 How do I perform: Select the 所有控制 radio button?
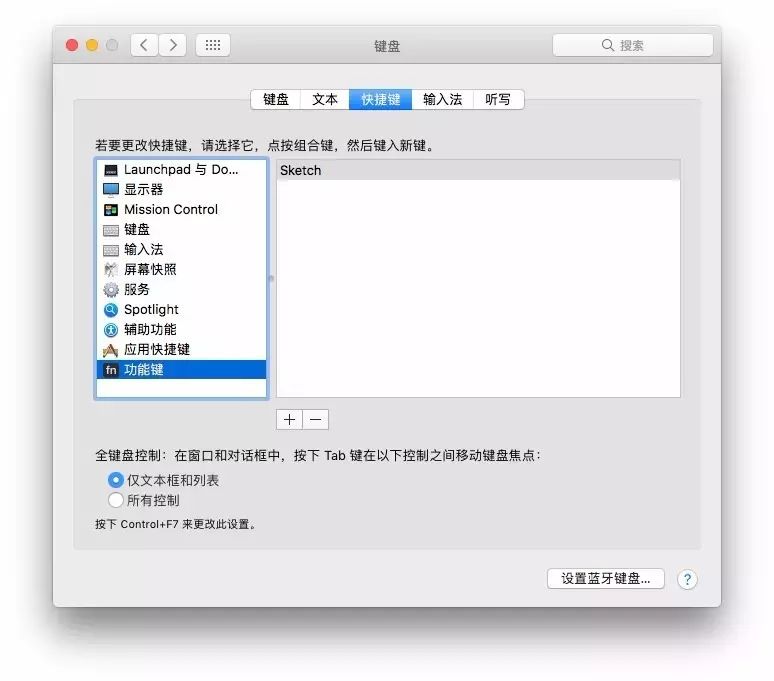pyautogui.click(x=116, y=500)
